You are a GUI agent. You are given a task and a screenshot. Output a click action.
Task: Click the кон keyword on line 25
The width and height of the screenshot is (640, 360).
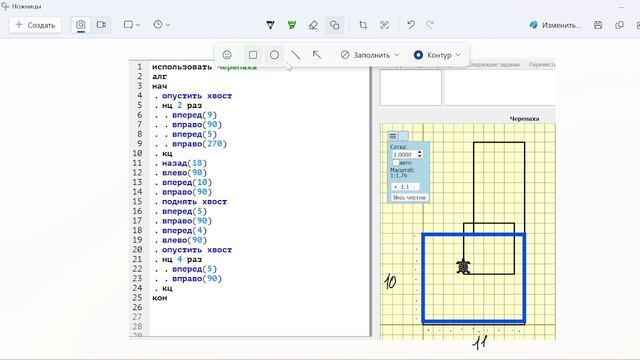[x=160, y=298]
